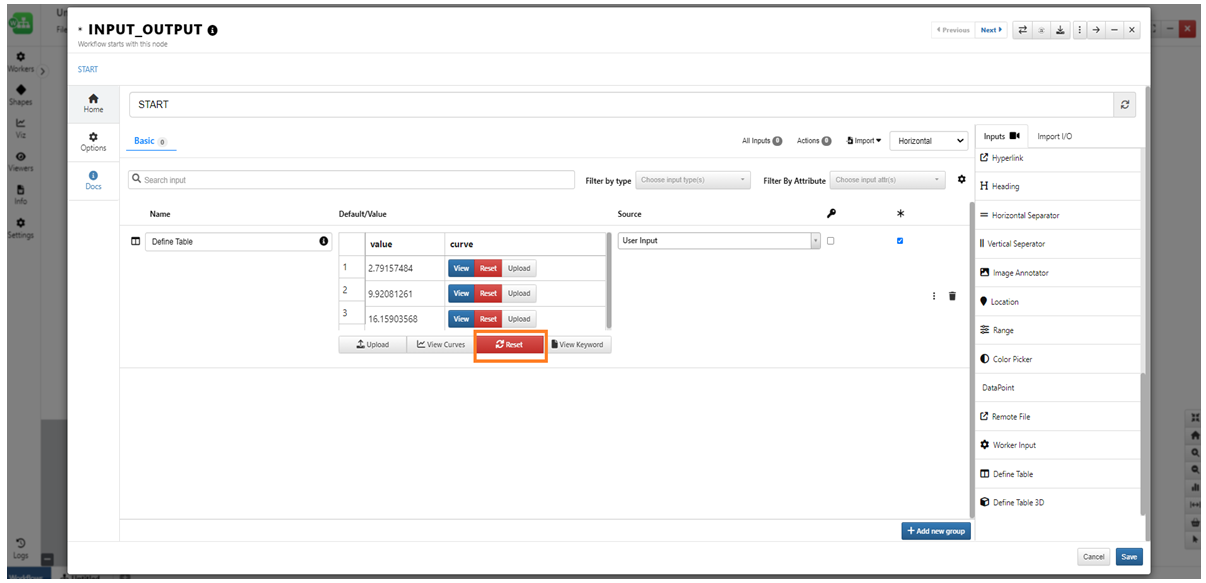Click the View Curves button

[x=440, y=345]
